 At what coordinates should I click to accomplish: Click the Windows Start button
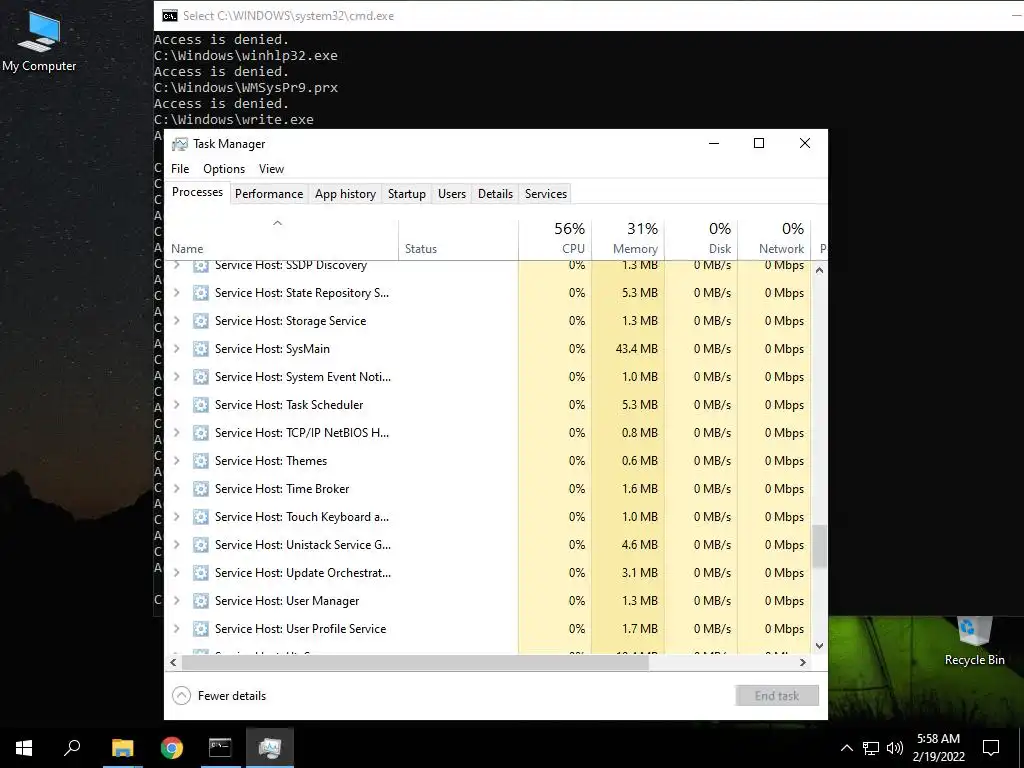24,748
